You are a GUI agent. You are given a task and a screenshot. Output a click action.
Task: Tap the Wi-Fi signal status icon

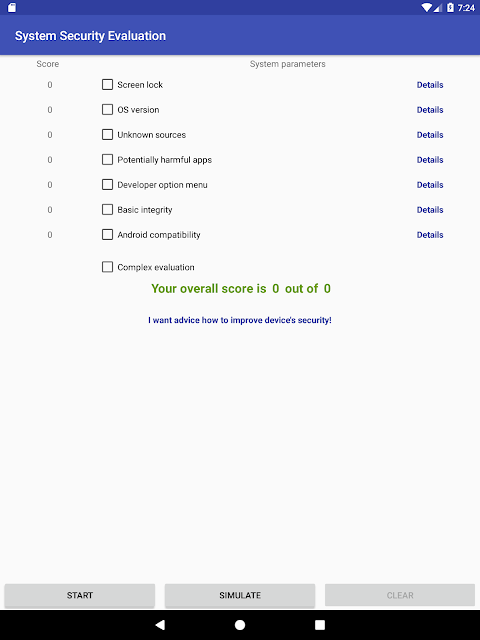pyautogui.click(x=427, y=7)
